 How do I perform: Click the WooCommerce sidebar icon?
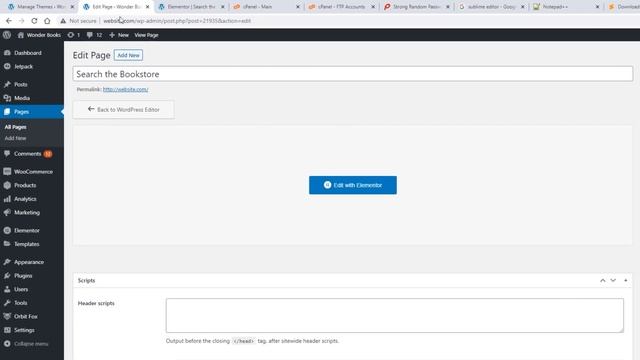click(x=7, y=171)
